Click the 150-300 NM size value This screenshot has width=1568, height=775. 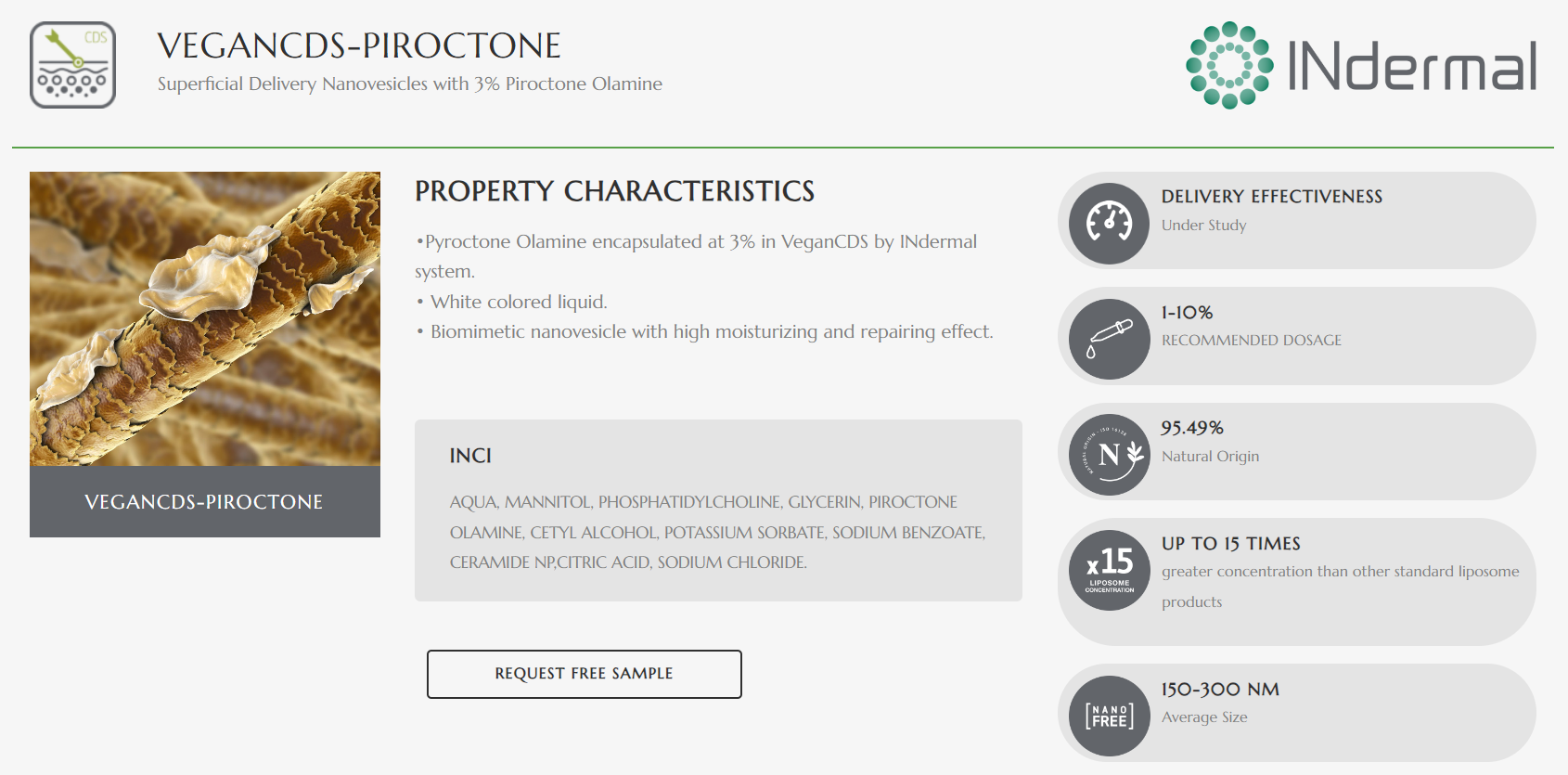point(1220,690)
